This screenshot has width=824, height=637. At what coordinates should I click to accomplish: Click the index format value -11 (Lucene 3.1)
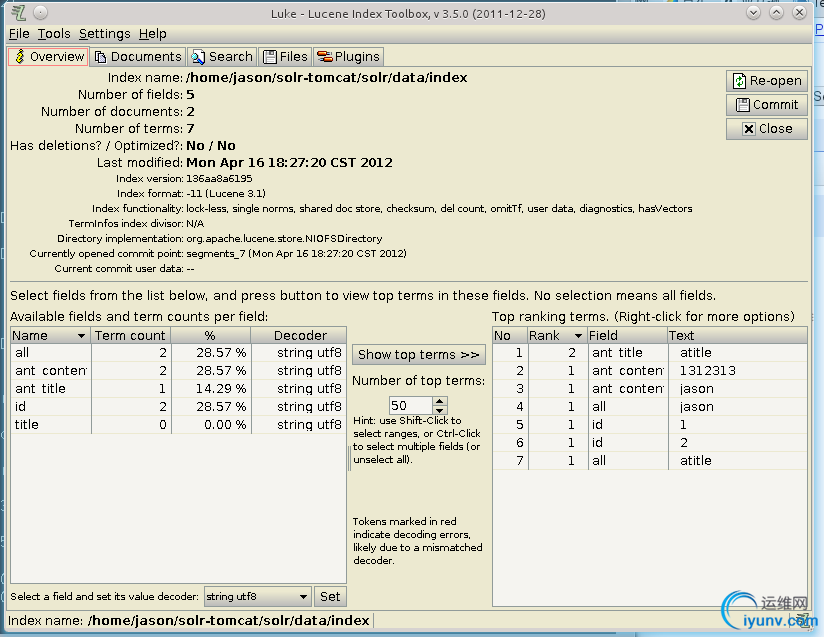[225, 193]
